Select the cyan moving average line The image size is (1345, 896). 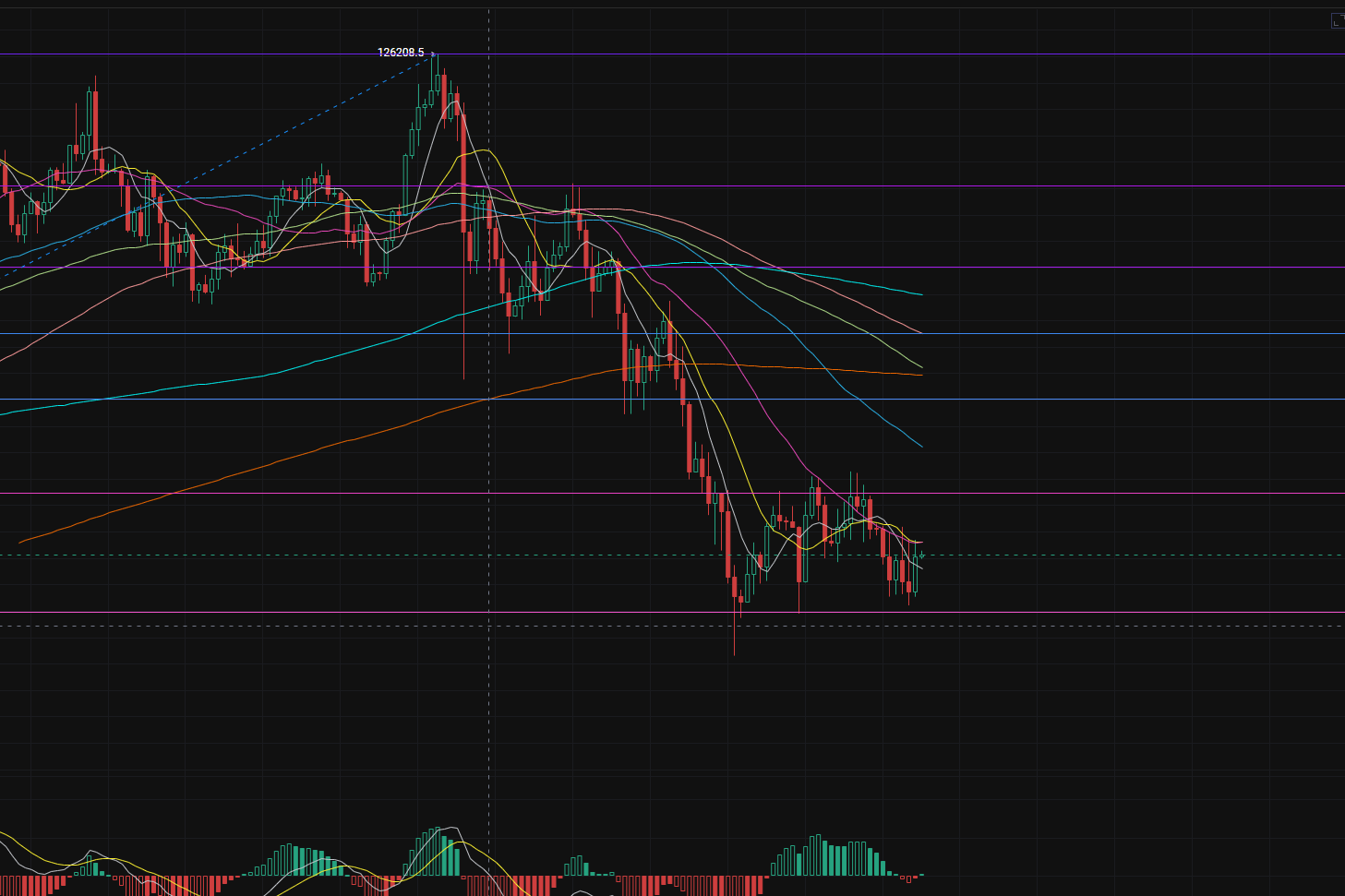(x=277, y=373)
